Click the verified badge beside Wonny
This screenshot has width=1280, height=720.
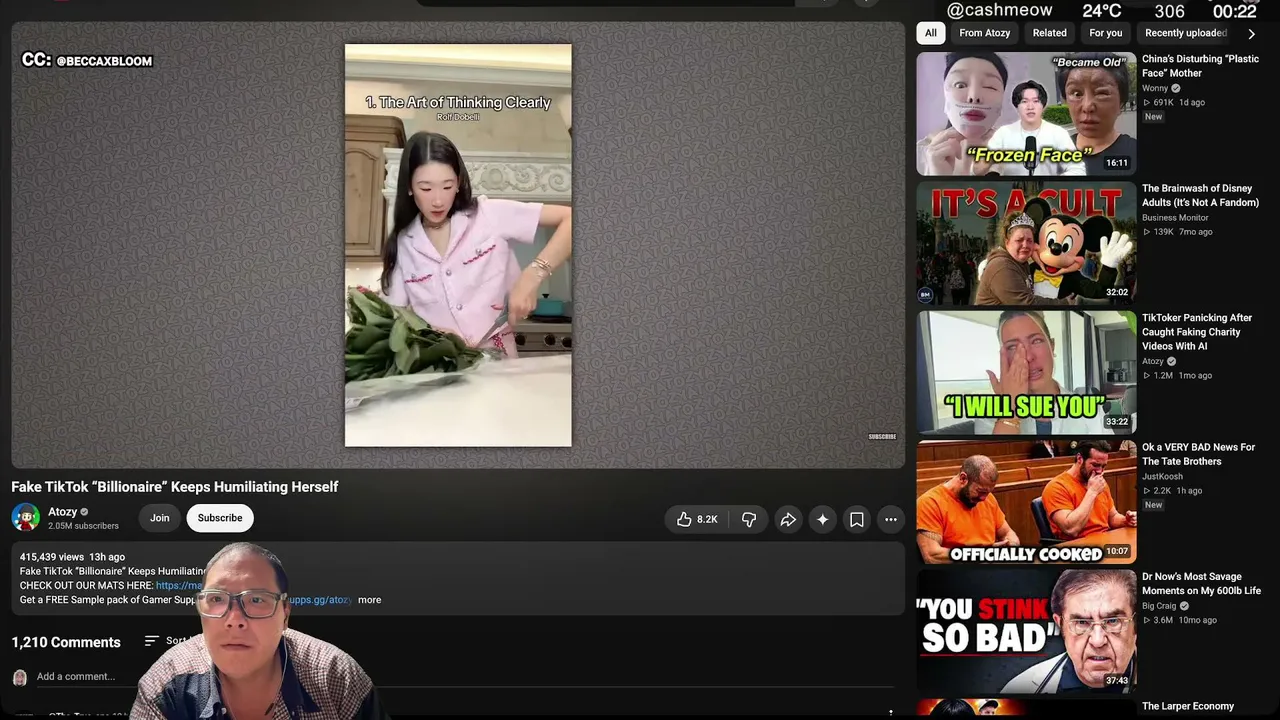(x=1176, y=88)
